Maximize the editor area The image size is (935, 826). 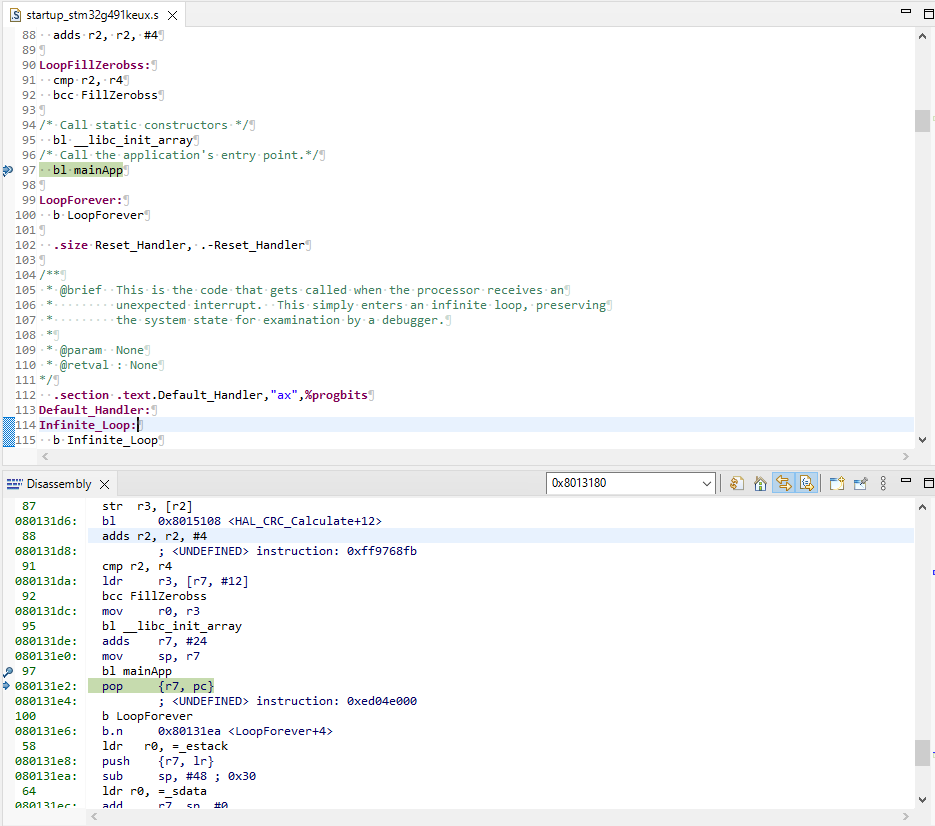928,14
